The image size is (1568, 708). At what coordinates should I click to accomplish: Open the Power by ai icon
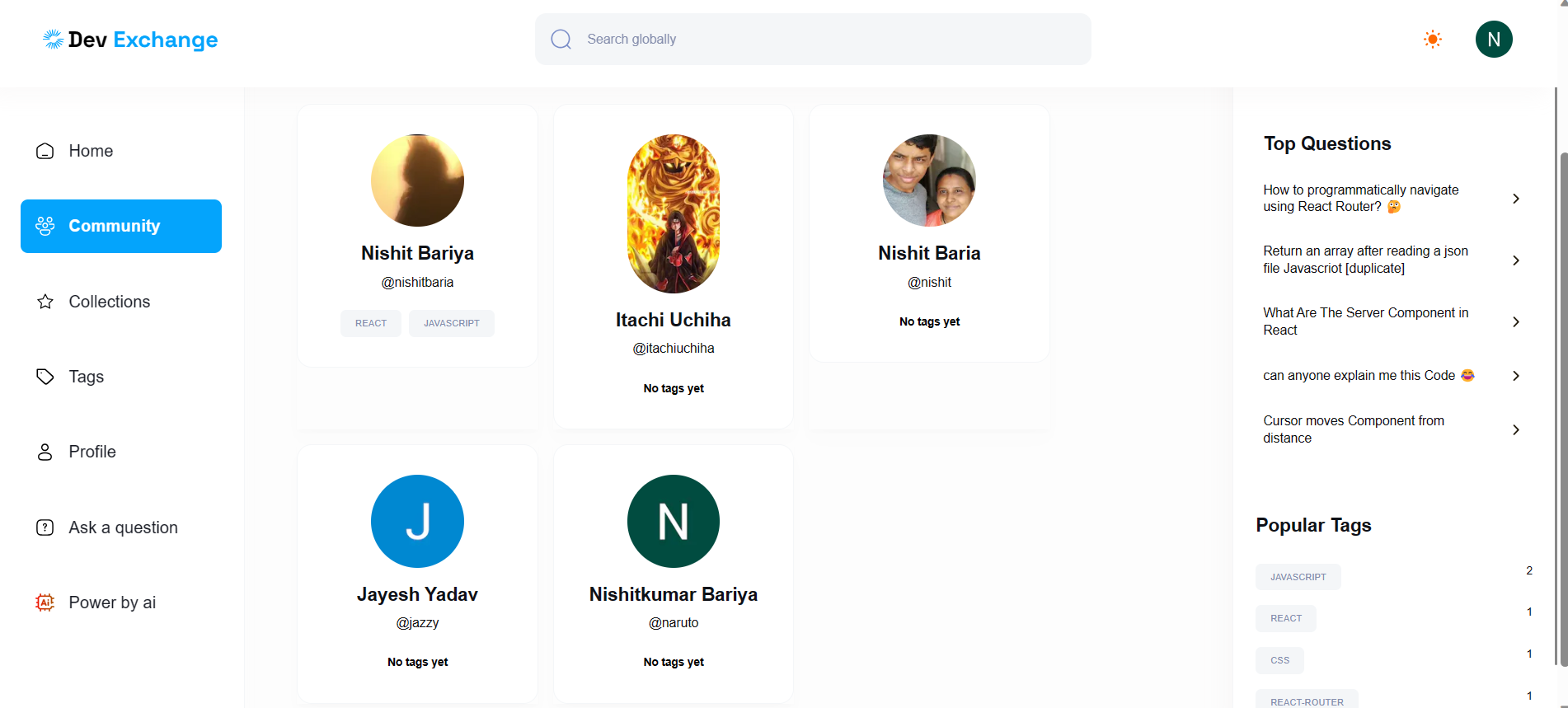pyautogui.click(x=45, y=603)
